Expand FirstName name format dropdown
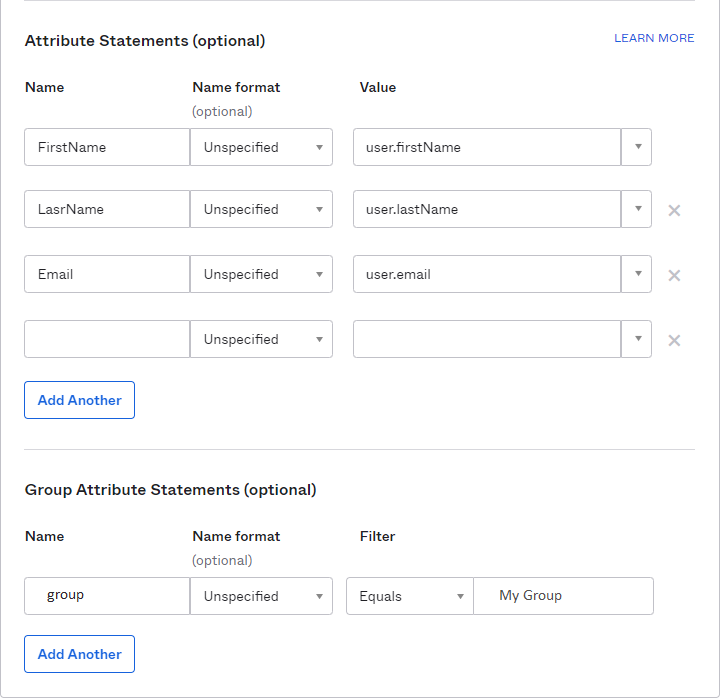The image size is (726, 700). (262, 147)
